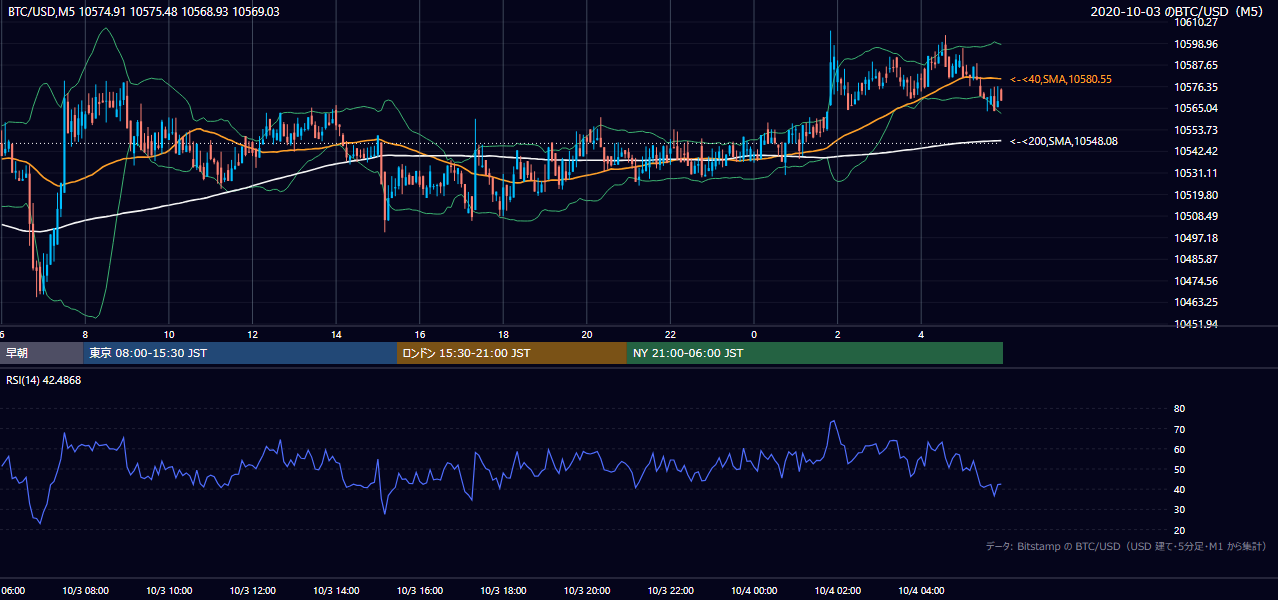Click price axis value 10553.73
The height and width of the screenshot is (600, 1278).
[1196, 130]
